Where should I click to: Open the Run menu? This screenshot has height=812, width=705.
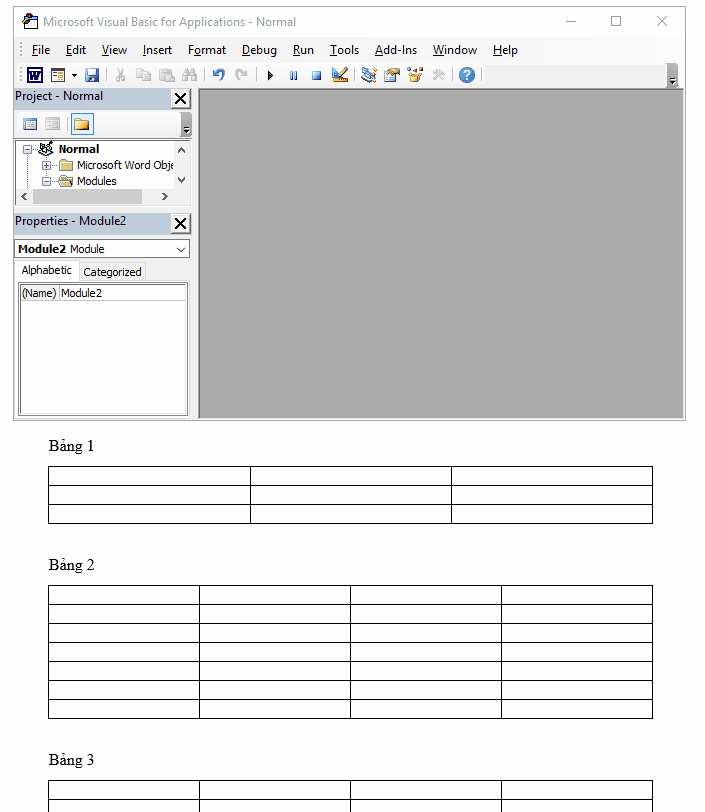point(303,50)
